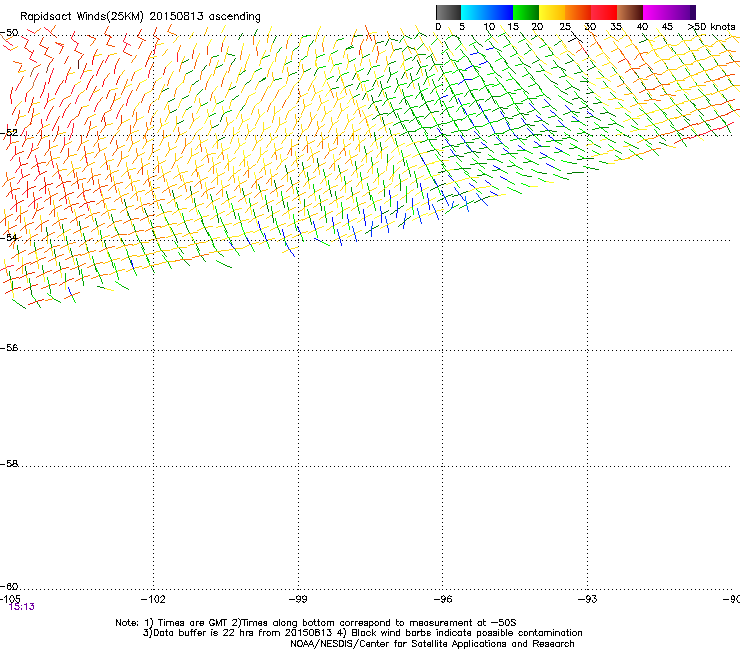Click the -60 latitude axis label
The image size is (740, 650).
coord(9,587)
